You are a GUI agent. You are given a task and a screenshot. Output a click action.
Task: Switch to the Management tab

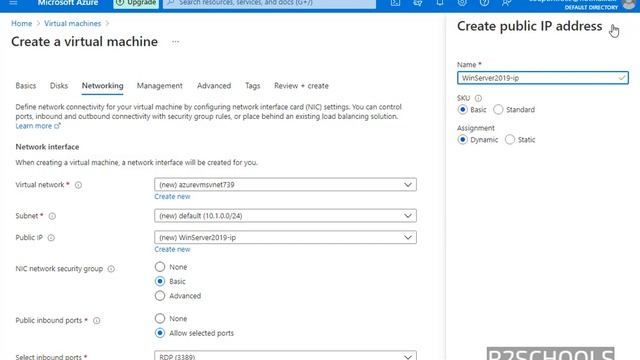(160, 86)
